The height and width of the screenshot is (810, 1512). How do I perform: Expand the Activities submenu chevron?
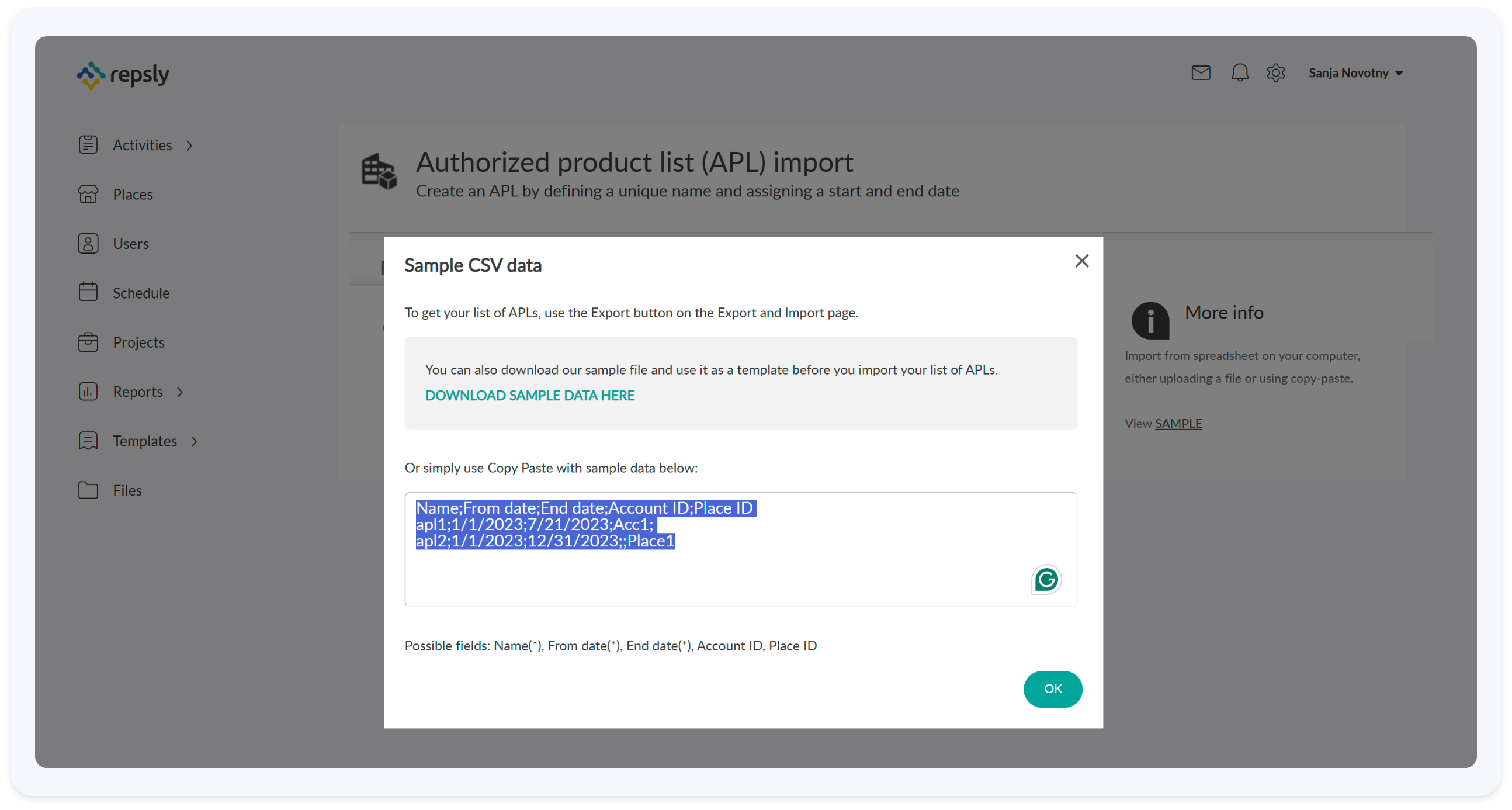click(x=189, y=145)
